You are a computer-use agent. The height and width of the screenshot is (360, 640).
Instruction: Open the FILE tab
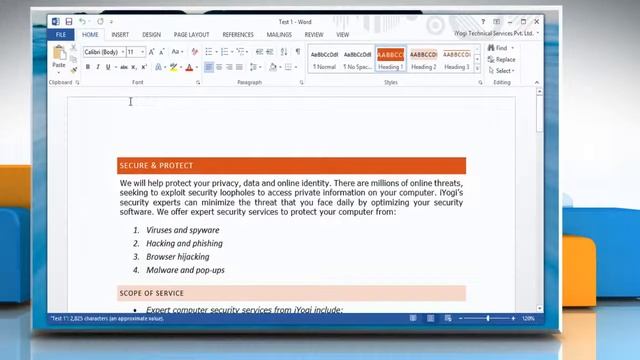(x=61, y=35)
